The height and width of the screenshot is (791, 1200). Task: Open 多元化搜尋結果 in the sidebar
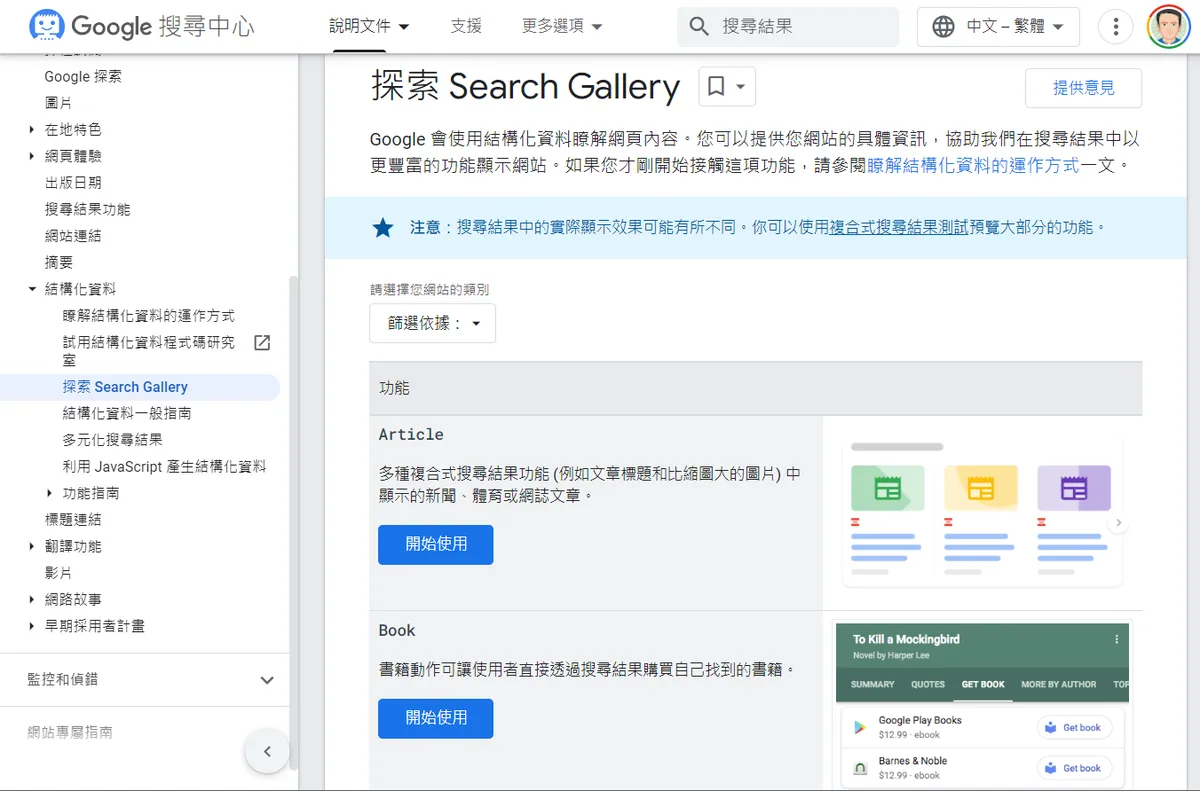[112, 440]
